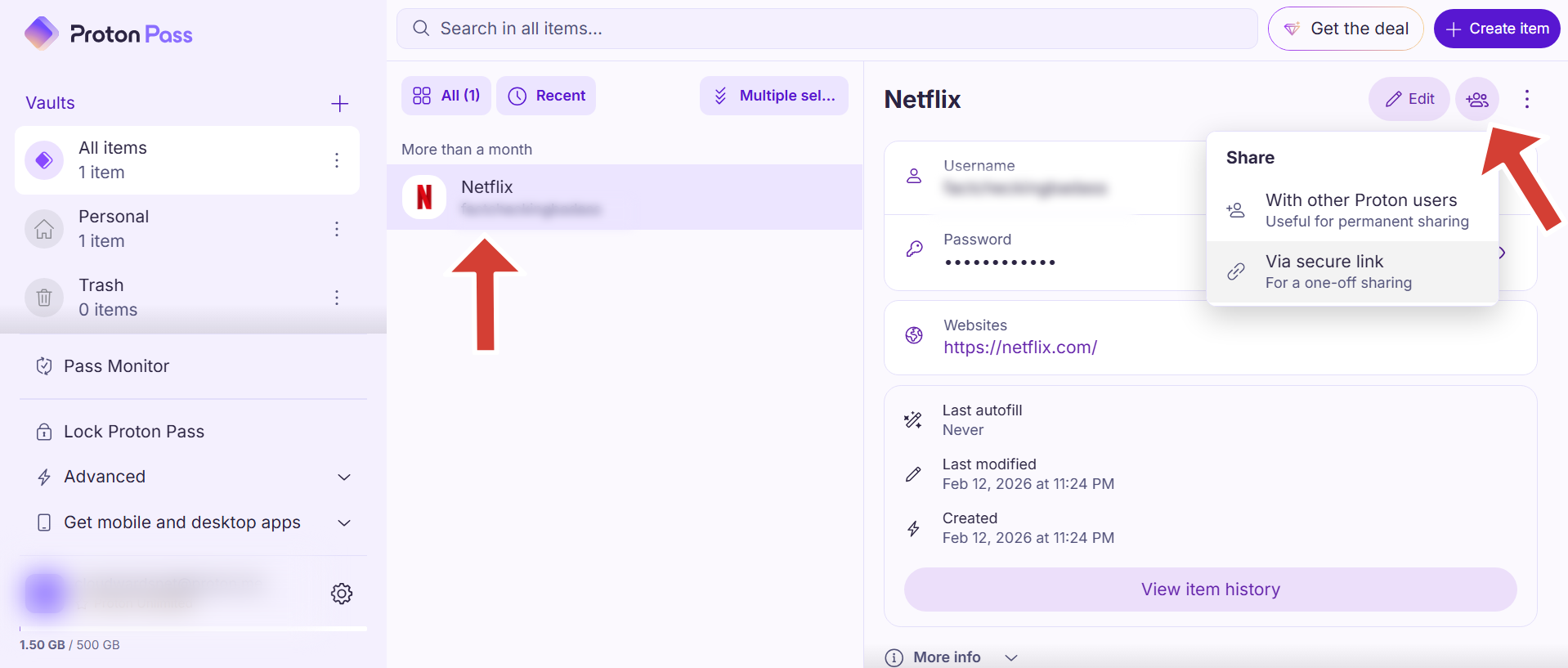Enable Multiple select mode
This screenshot has height=668, width=1568.
(773, 96)
